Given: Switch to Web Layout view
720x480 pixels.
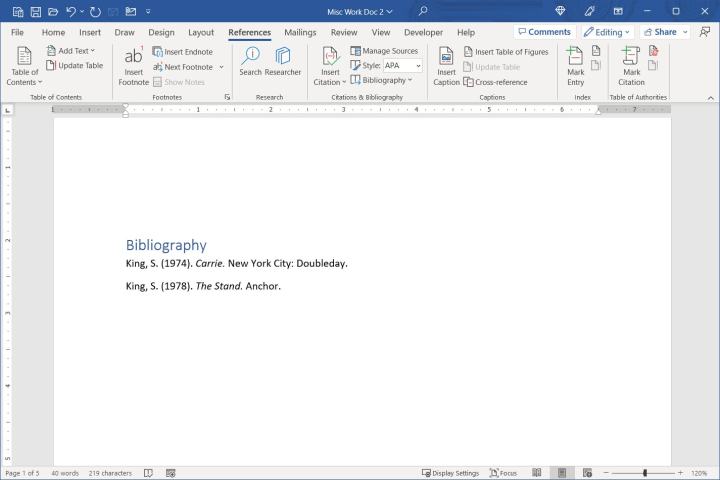Looking at the screenshot, I should click(x=586, y=473).
